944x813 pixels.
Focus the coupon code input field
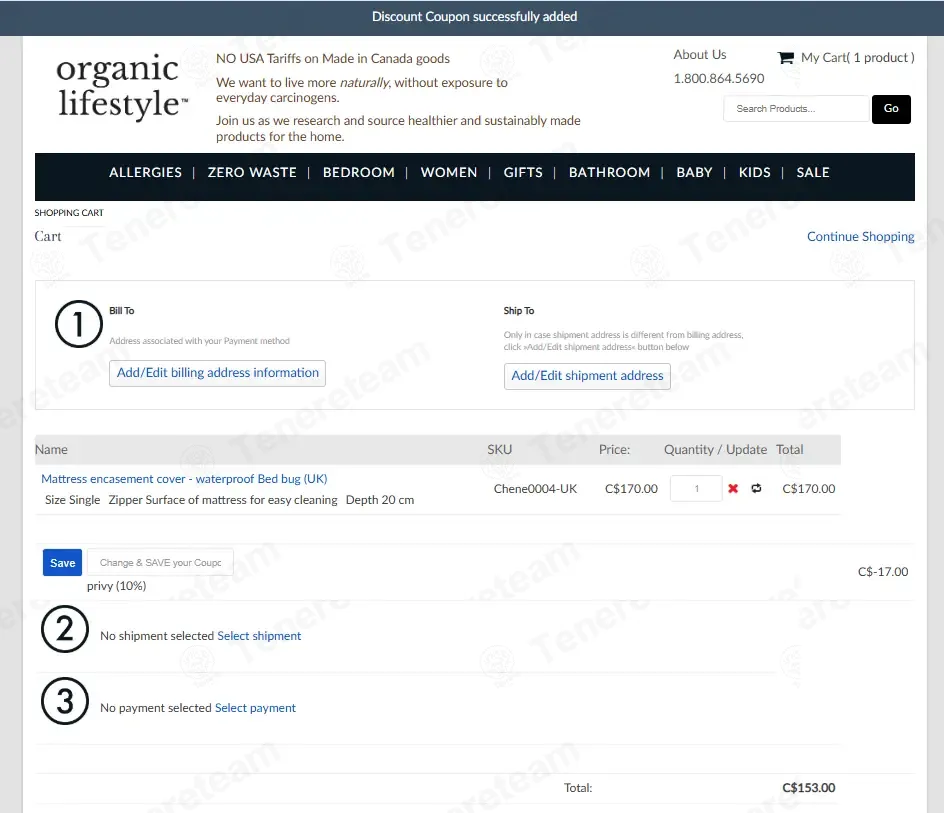(x=160, y=562)
